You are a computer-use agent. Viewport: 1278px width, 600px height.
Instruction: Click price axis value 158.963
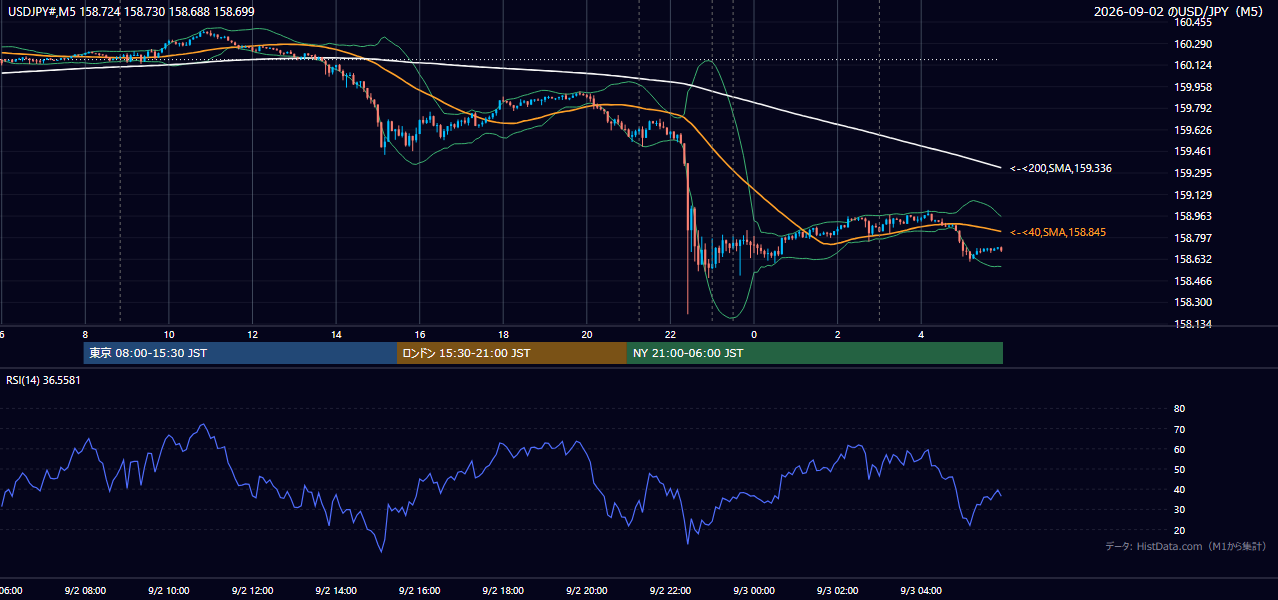[x=1193, y=216]
